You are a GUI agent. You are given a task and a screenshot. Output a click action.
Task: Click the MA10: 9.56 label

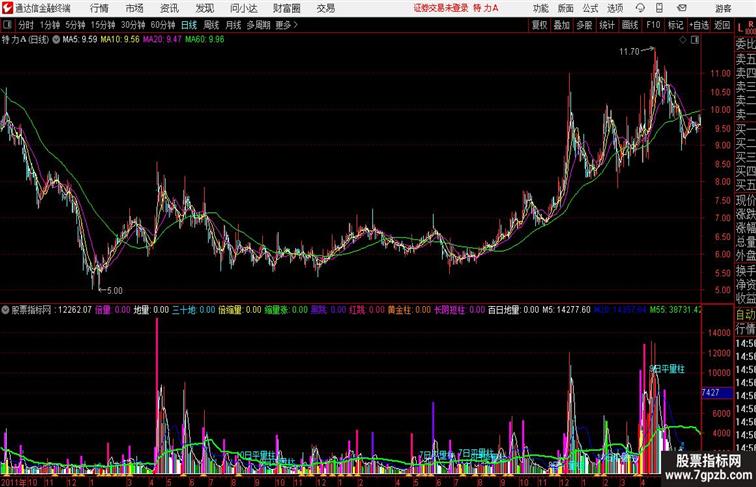click(x=120, y=40)
